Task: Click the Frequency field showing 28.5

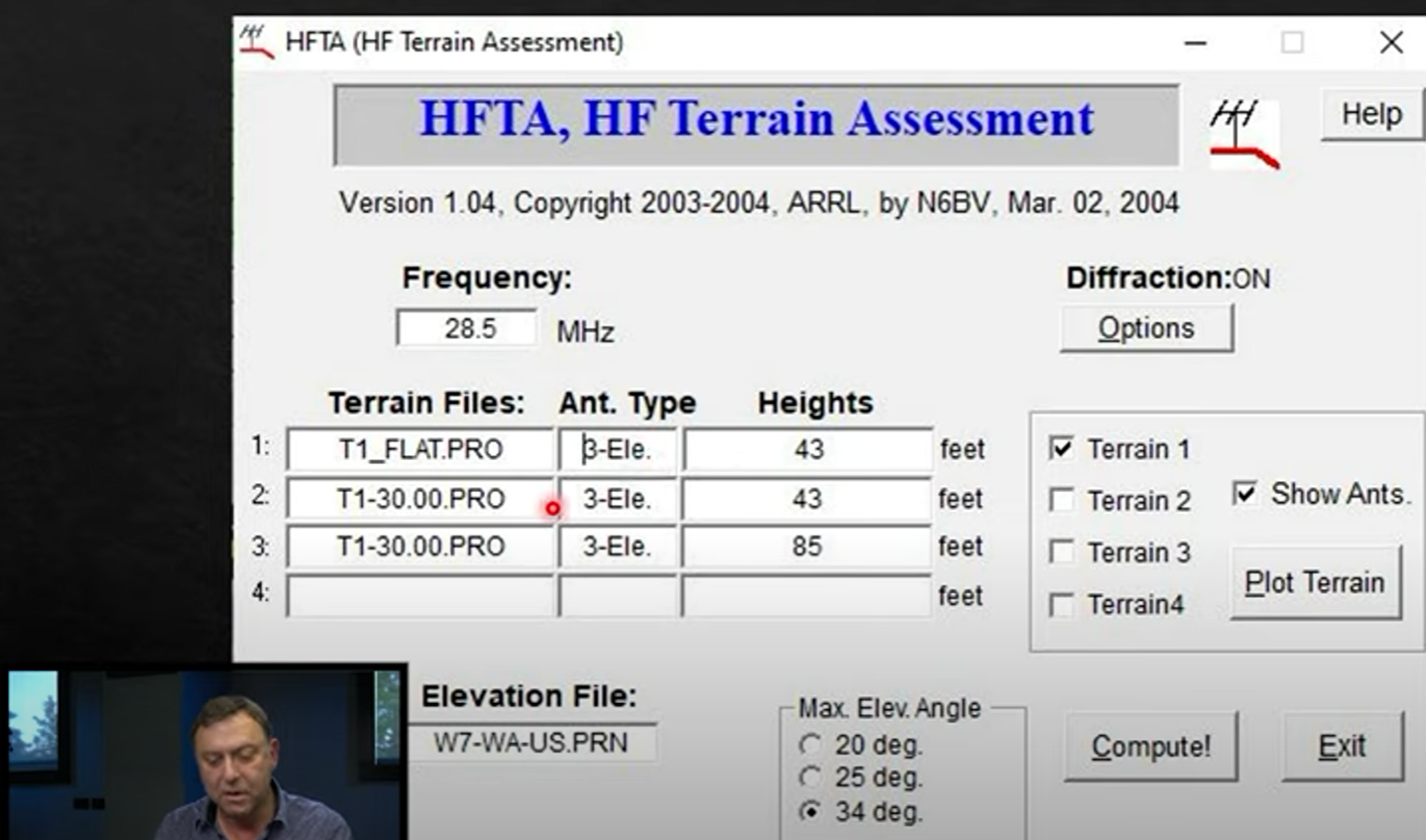Action: [x=466, y=328]
